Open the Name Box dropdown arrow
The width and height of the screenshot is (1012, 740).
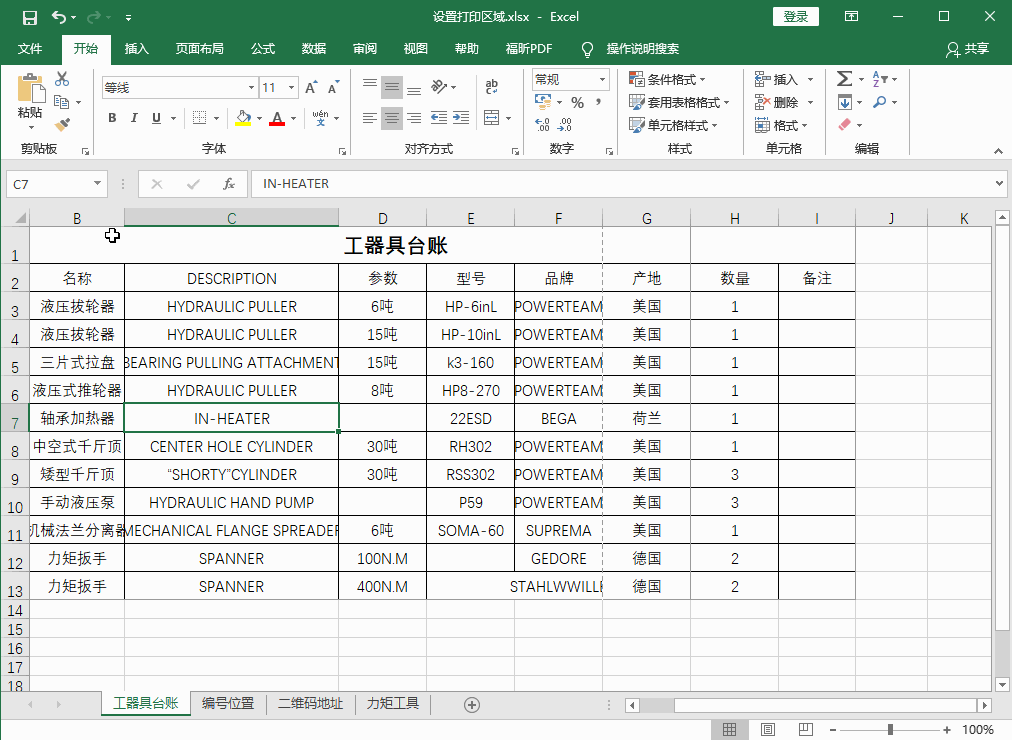pyautogui.click(x=97, y=184)
